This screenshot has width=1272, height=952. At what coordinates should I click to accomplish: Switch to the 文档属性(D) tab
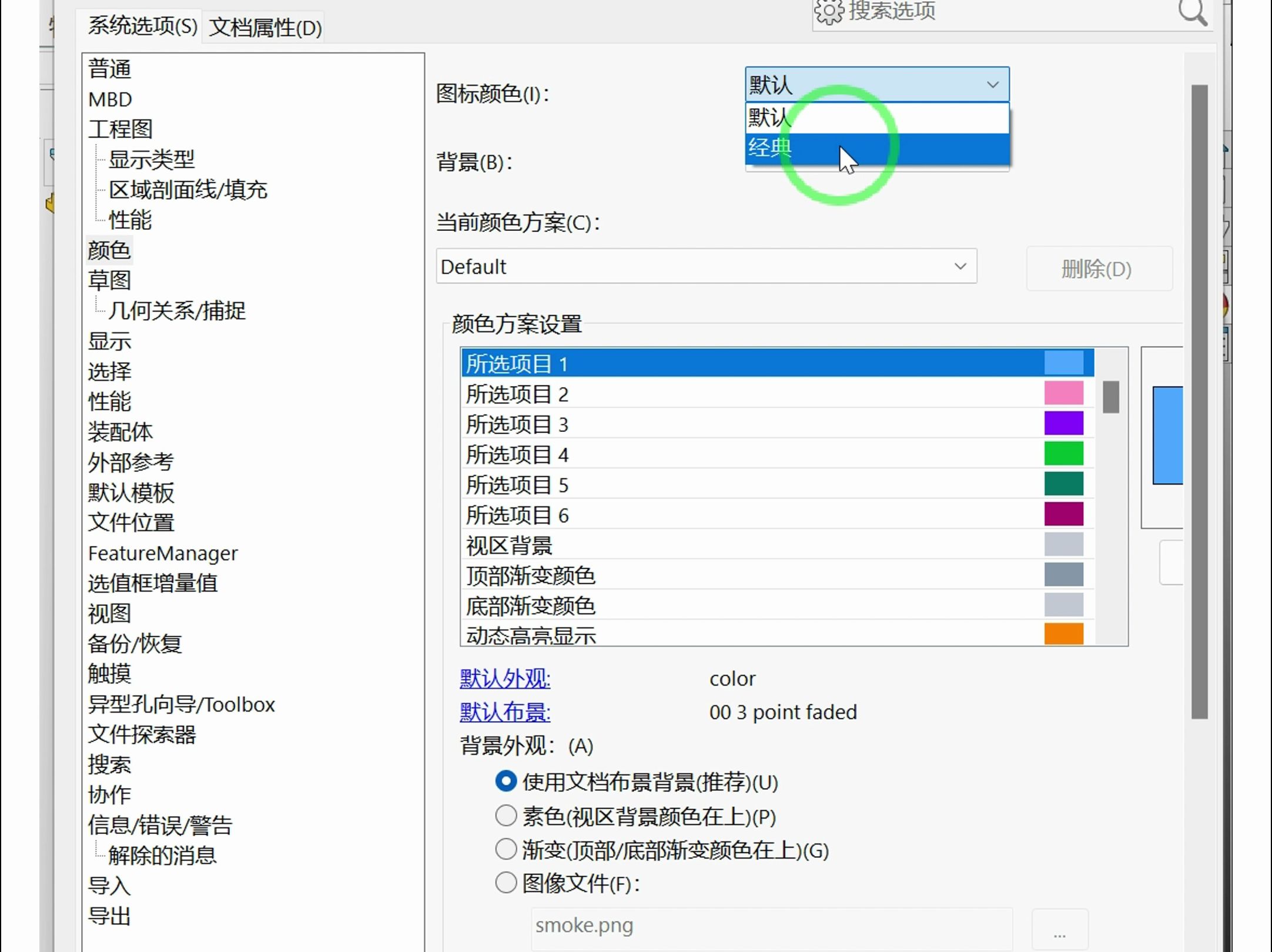pyautogui.click(x=265, y=28)
